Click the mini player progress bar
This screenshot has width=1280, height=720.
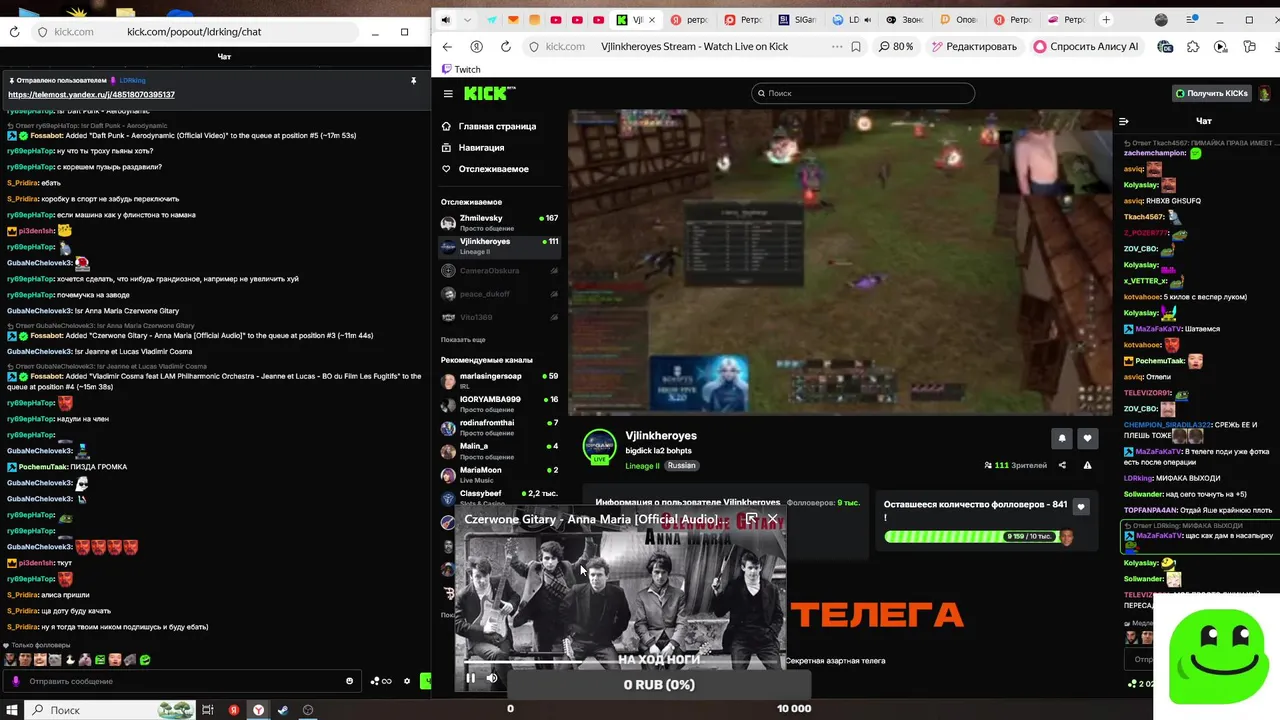coord(620,661)
